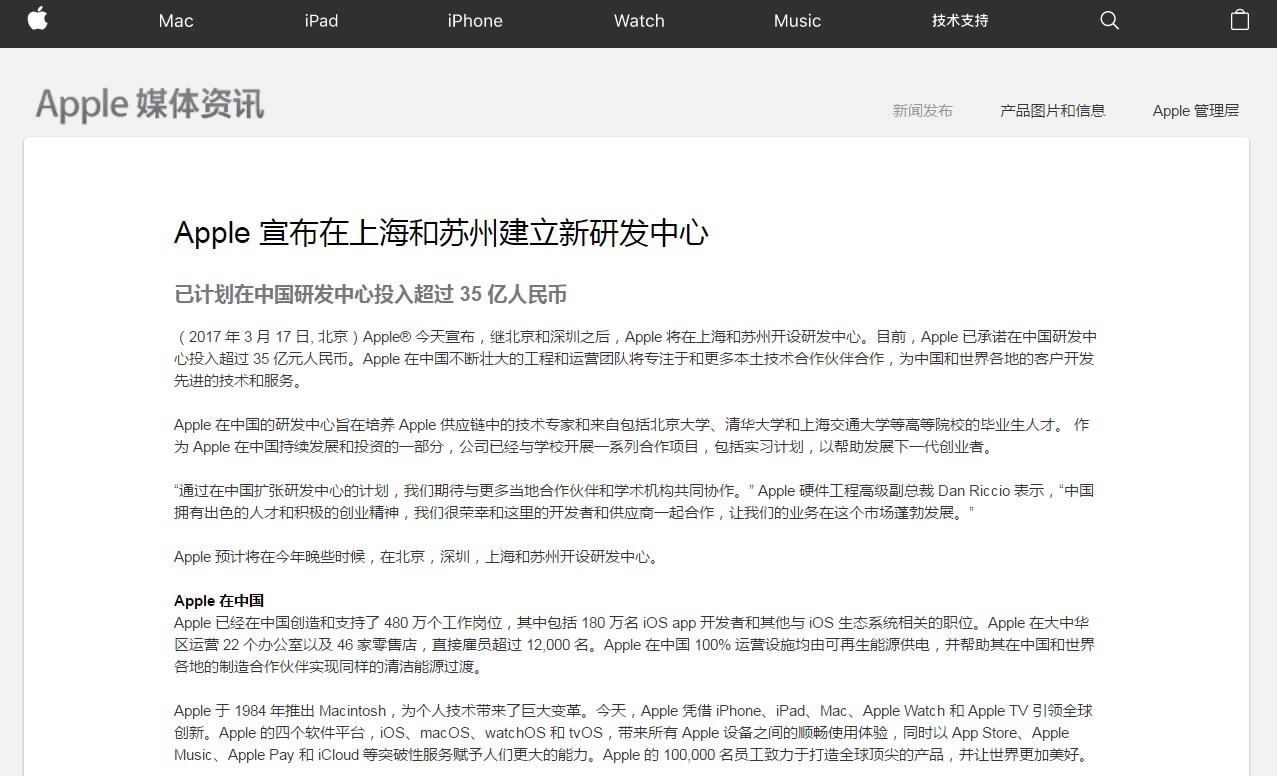Select the bold Apple 在中国 subheading
1277x776 pixels.
tap(219, 600)
